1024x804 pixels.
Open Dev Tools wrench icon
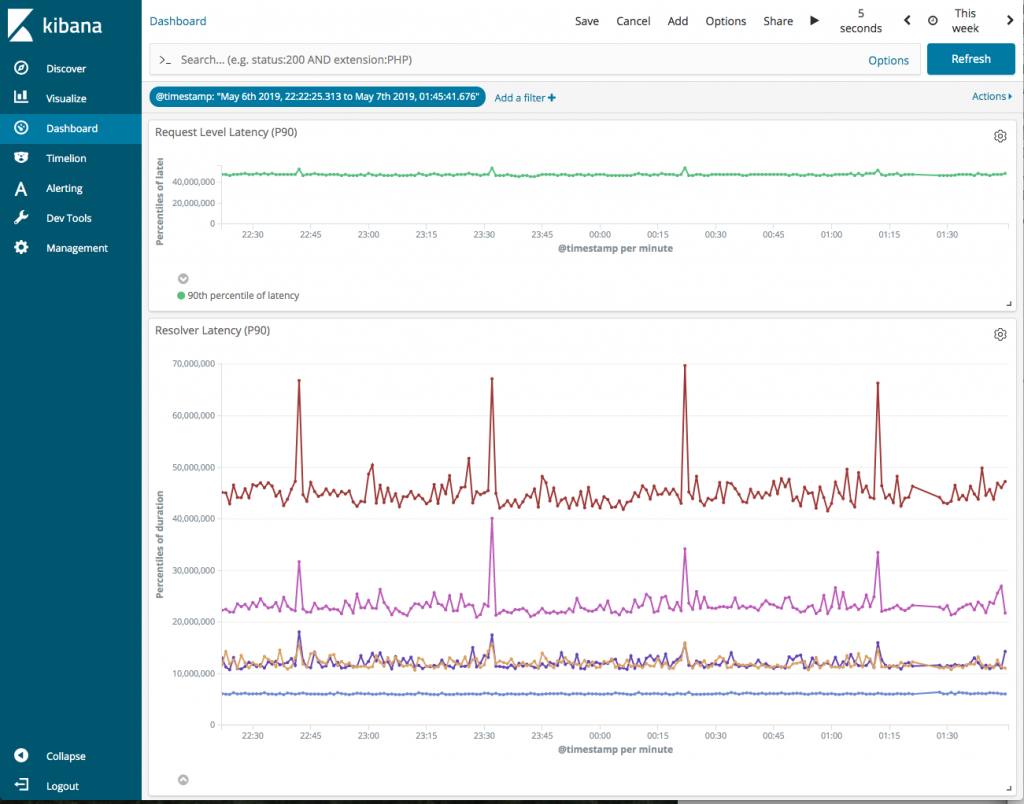tap(21, 218)
